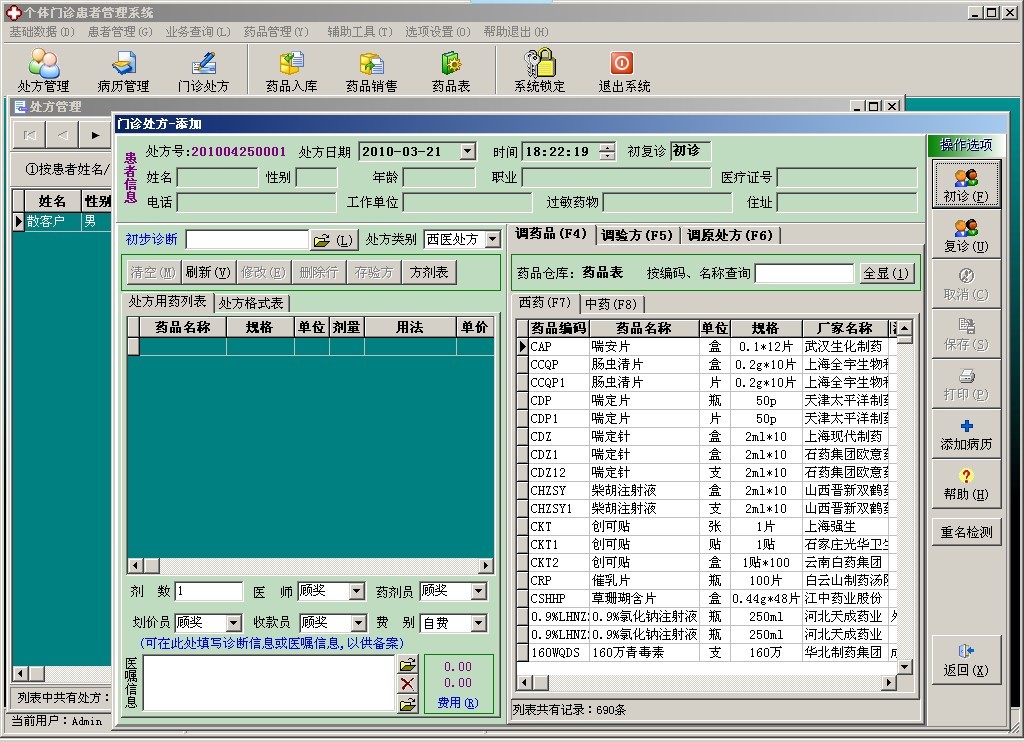Click the 病历管理 toolbar icon
The height and width of the screenshot is (742, 1024).
pos(123,70)
